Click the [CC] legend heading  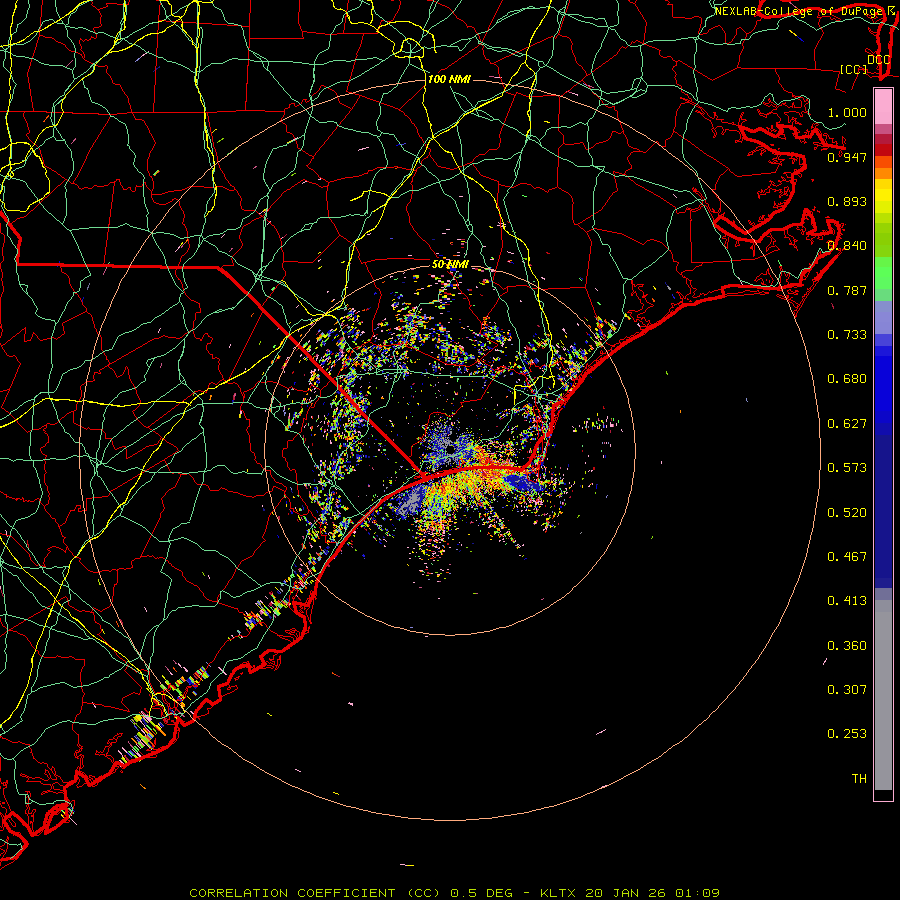click(x=854, y=69)
